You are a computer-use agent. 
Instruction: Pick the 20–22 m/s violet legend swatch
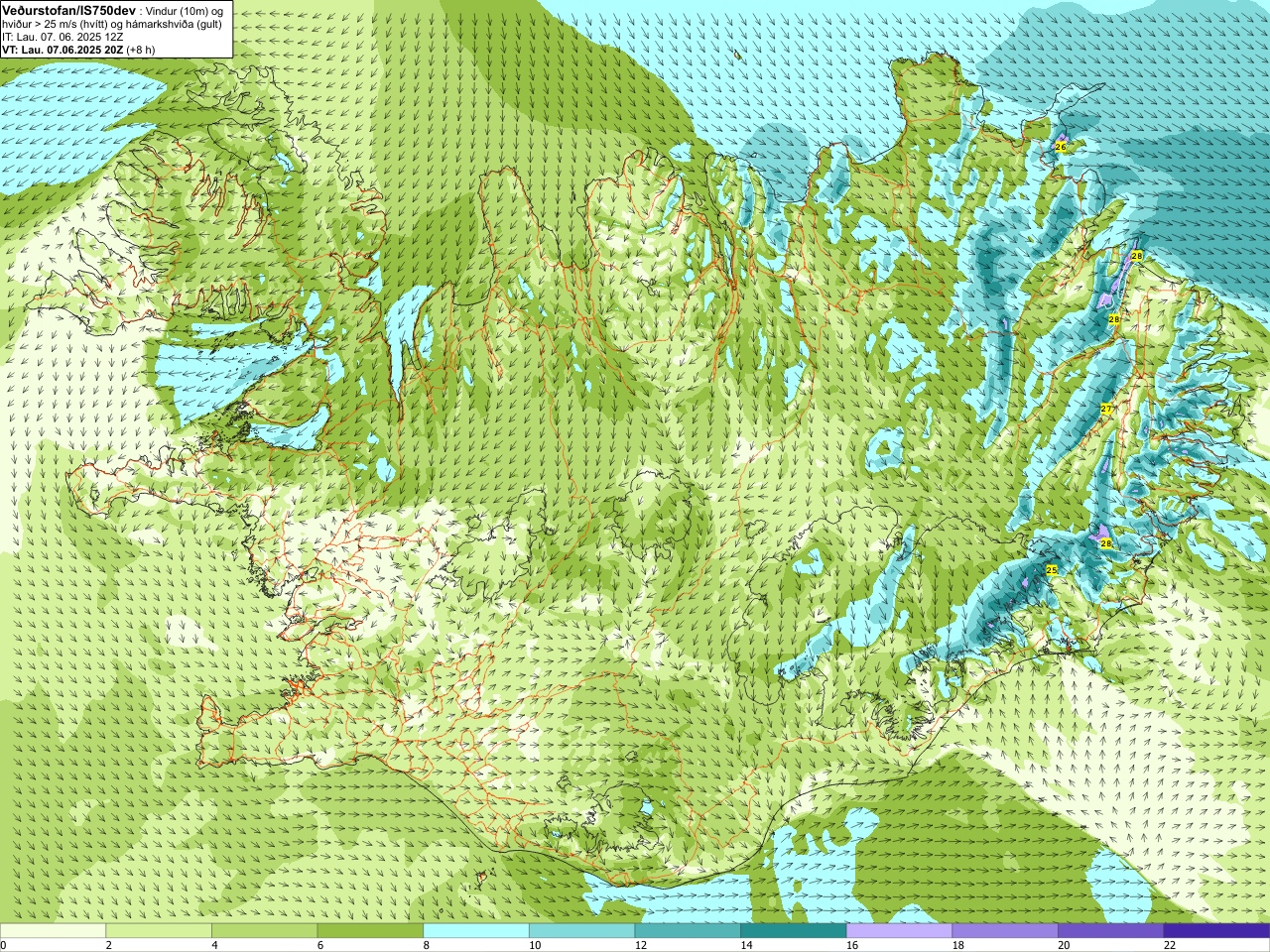(1111, 931)
